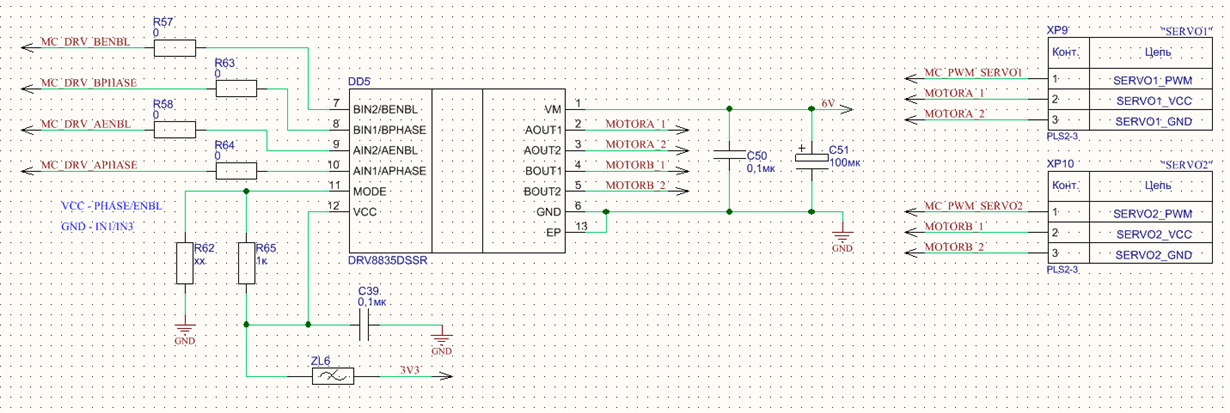1230x413 pixels.
Task: Select the SERVO1_GND table cell
Action: click(x=1151, y=121)
